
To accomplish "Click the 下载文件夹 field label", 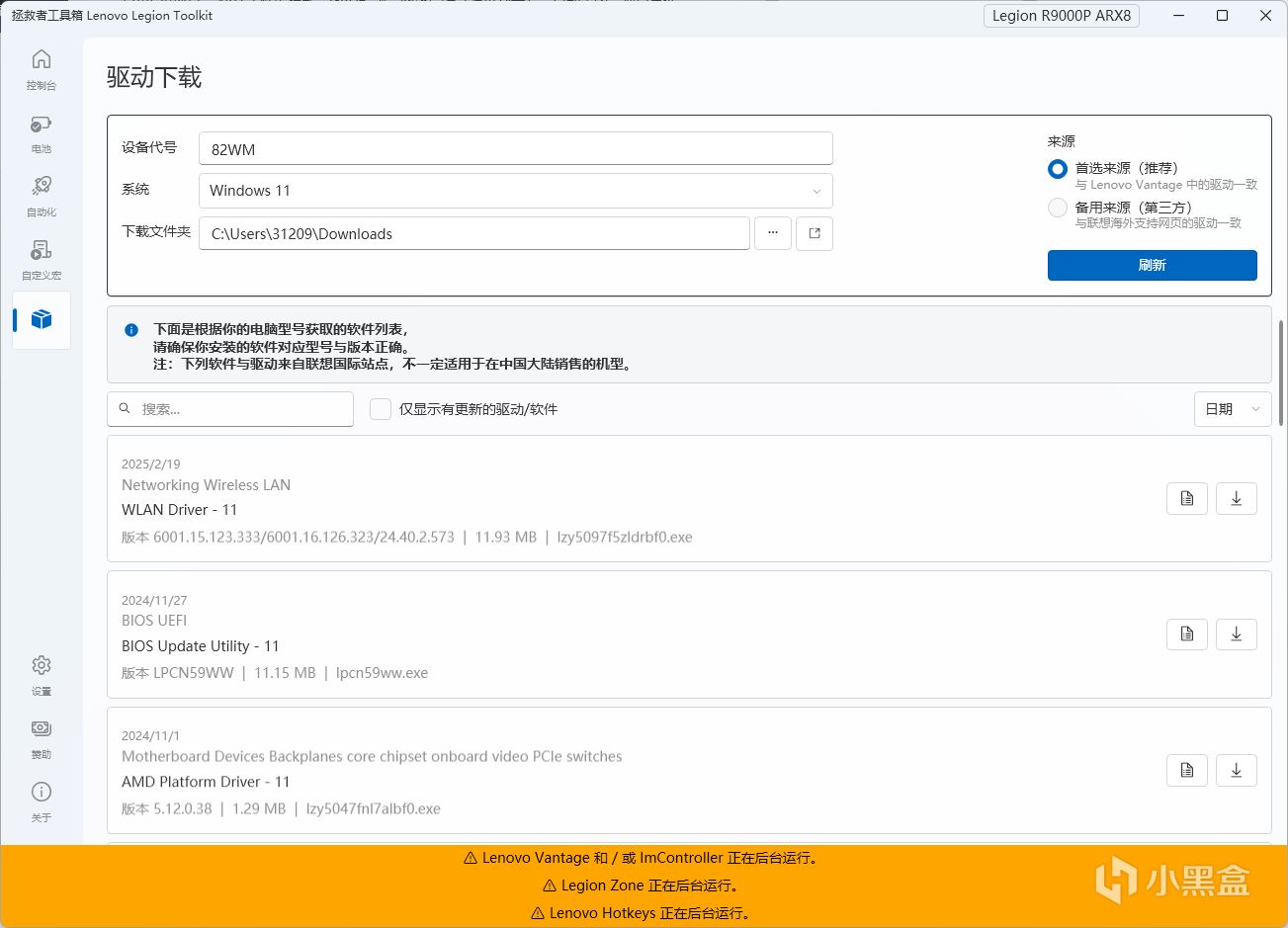I will [x=156, y=231].
